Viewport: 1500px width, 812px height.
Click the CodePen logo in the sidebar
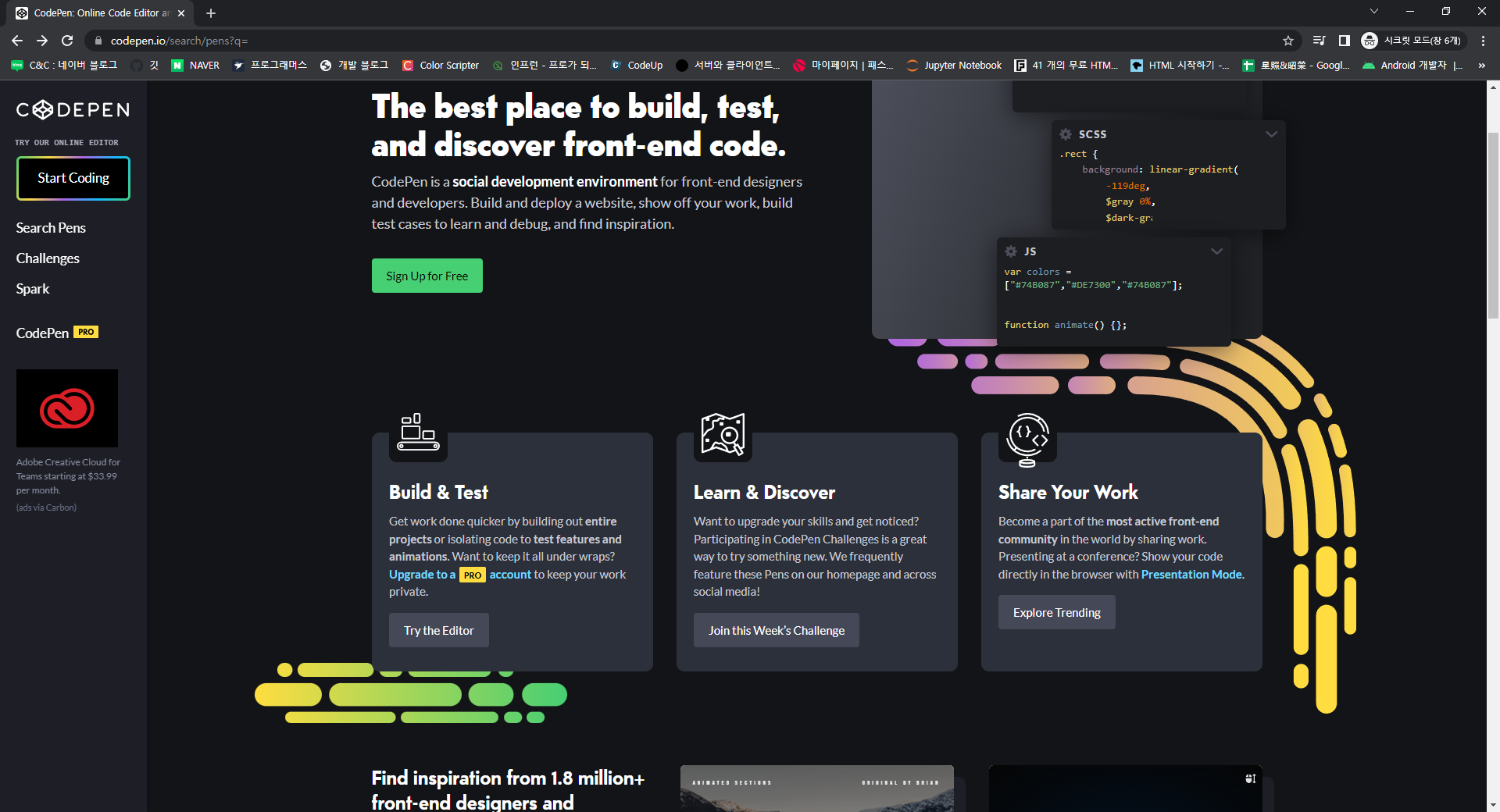[x=73, y=110]
